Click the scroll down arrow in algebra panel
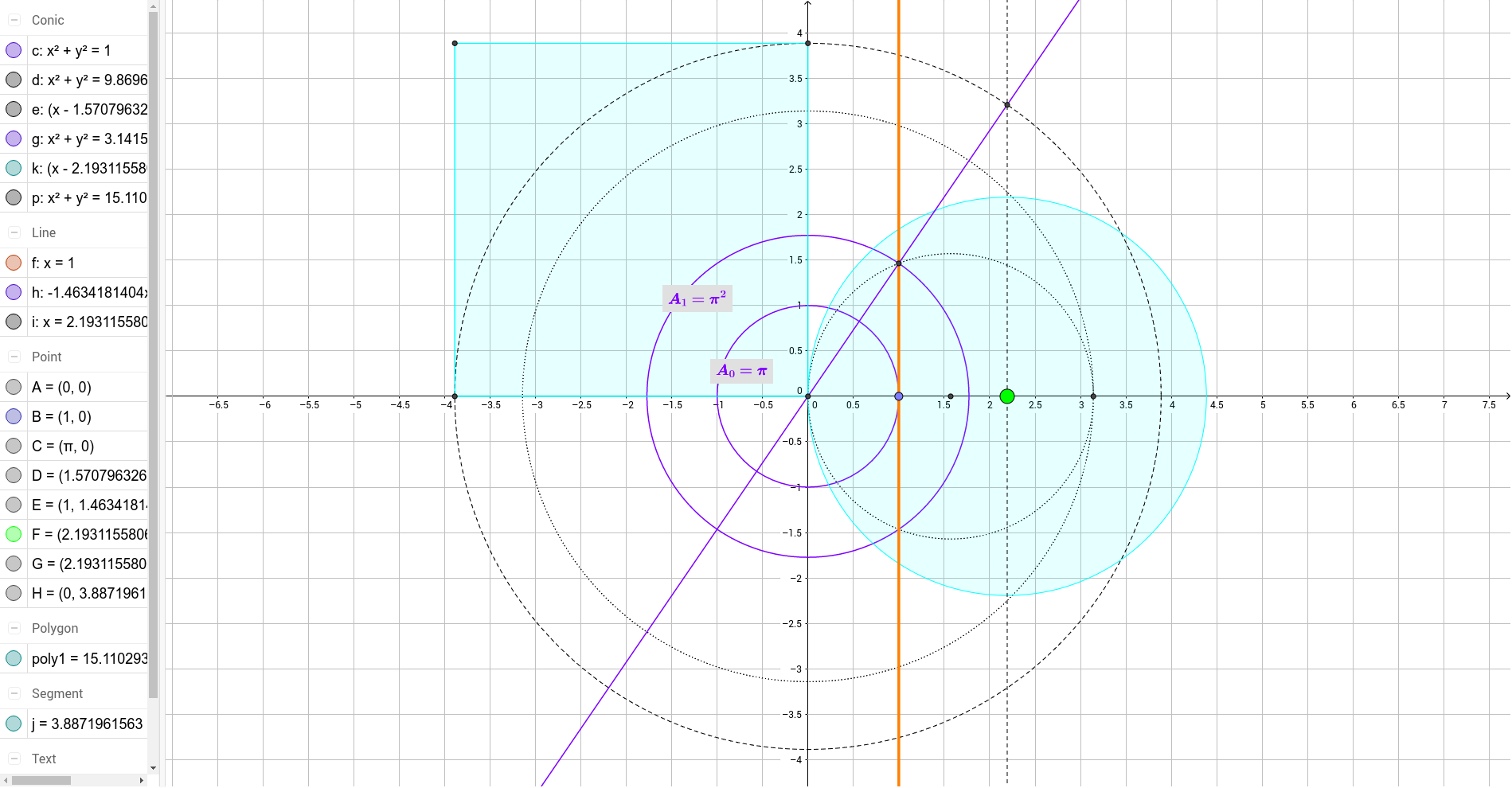This screenshot has width=1512, height=788. 153,768
